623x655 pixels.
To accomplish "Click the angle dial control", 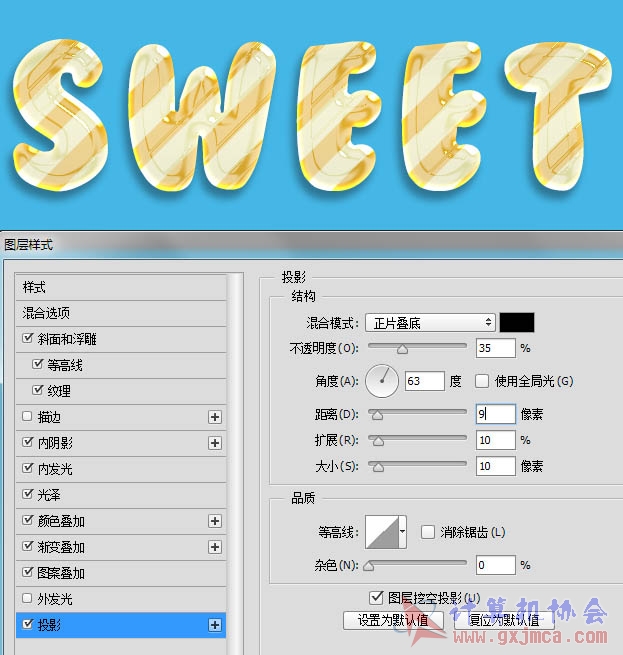I will click(x=382, y=381).
